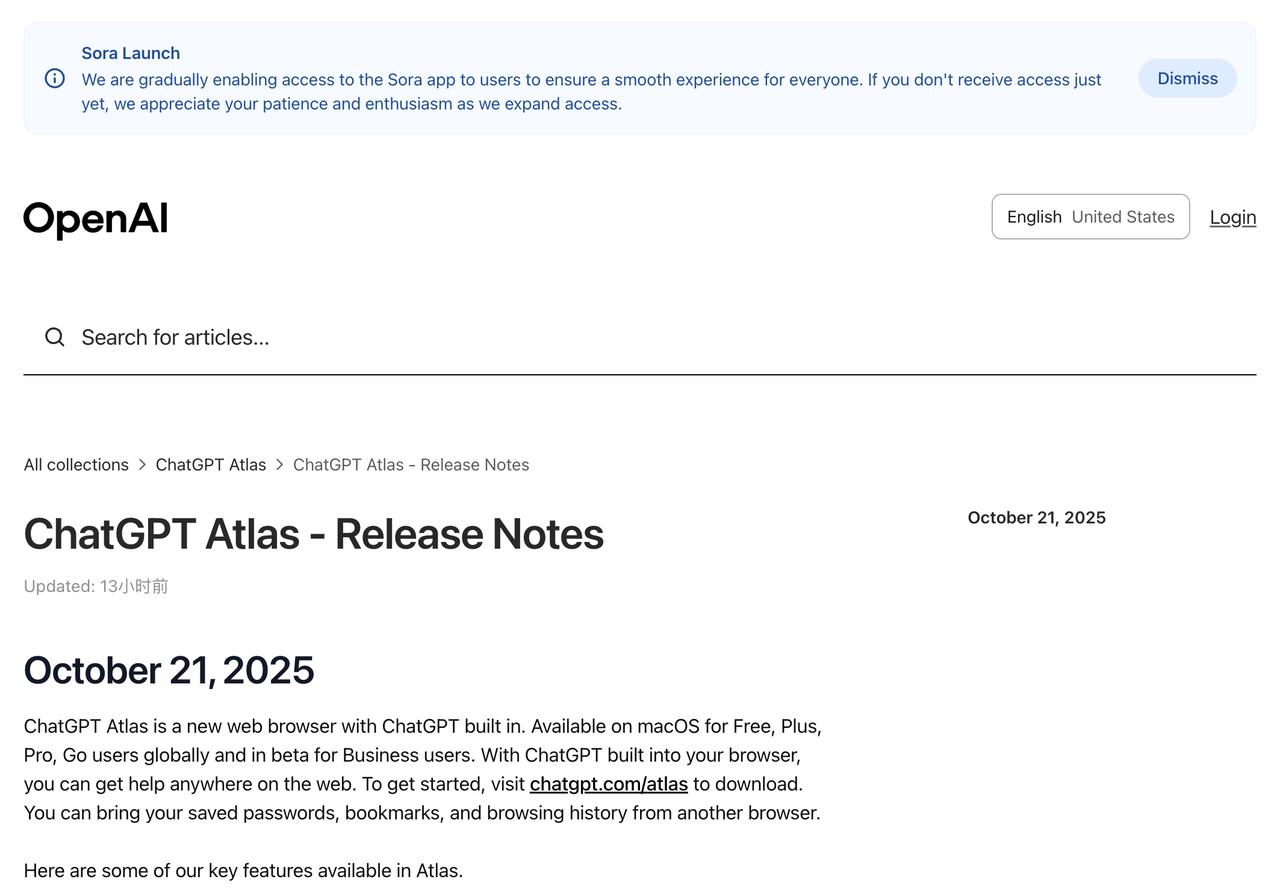Jump to October 21, 2025 in sidebar
Viewport: 1280px width, 894px height.
1036,518
